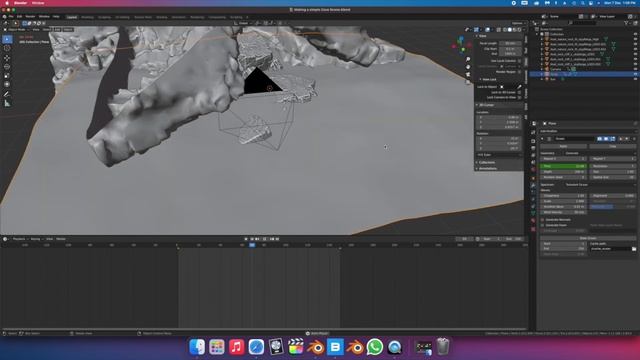Screen dimensions: 640x360
Task: Adjust the Wind Velocity slider field
Action: [x=563, y=212]
